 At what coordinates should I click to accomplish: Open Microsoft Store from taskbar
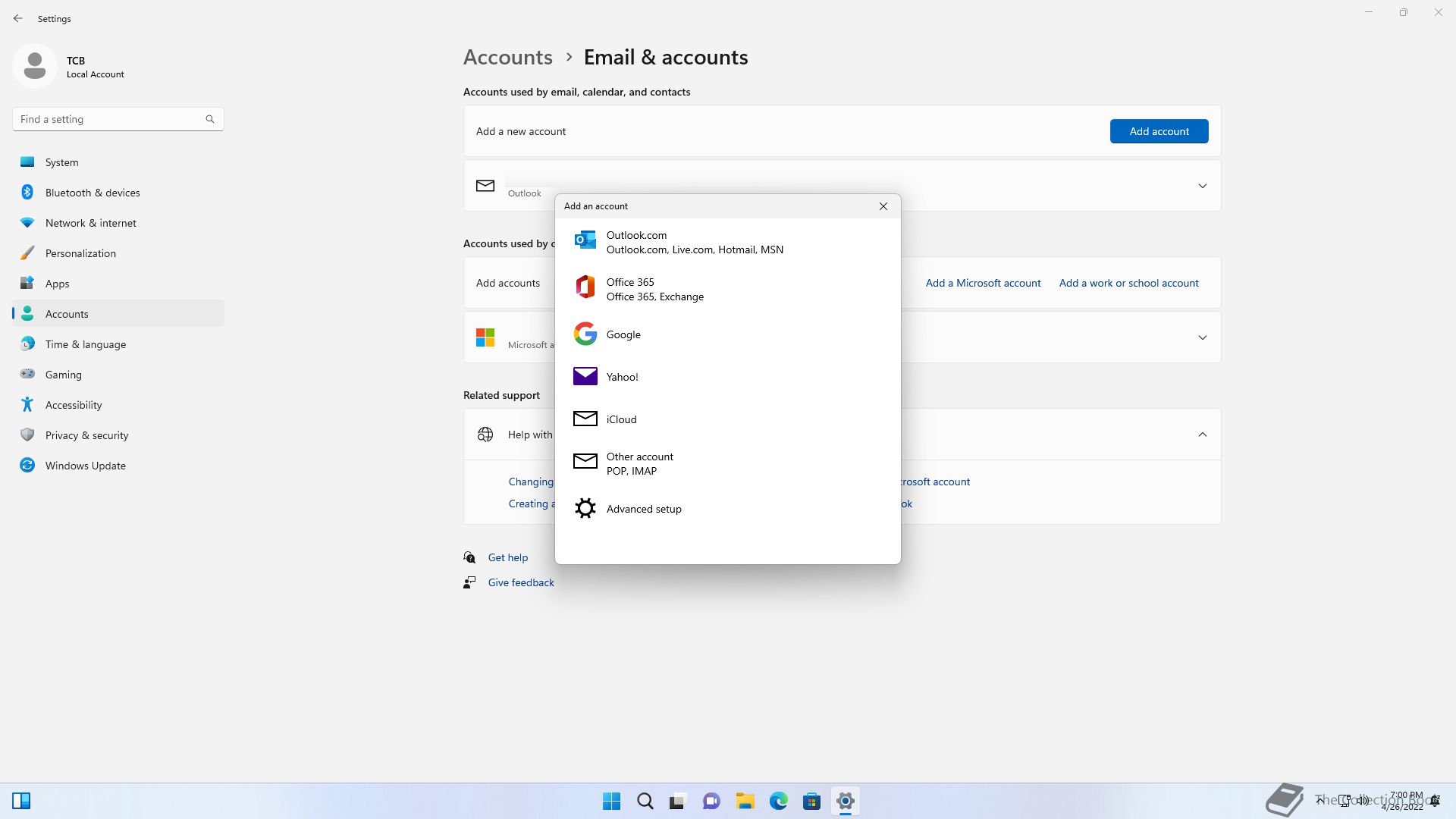tap(811, 801)
